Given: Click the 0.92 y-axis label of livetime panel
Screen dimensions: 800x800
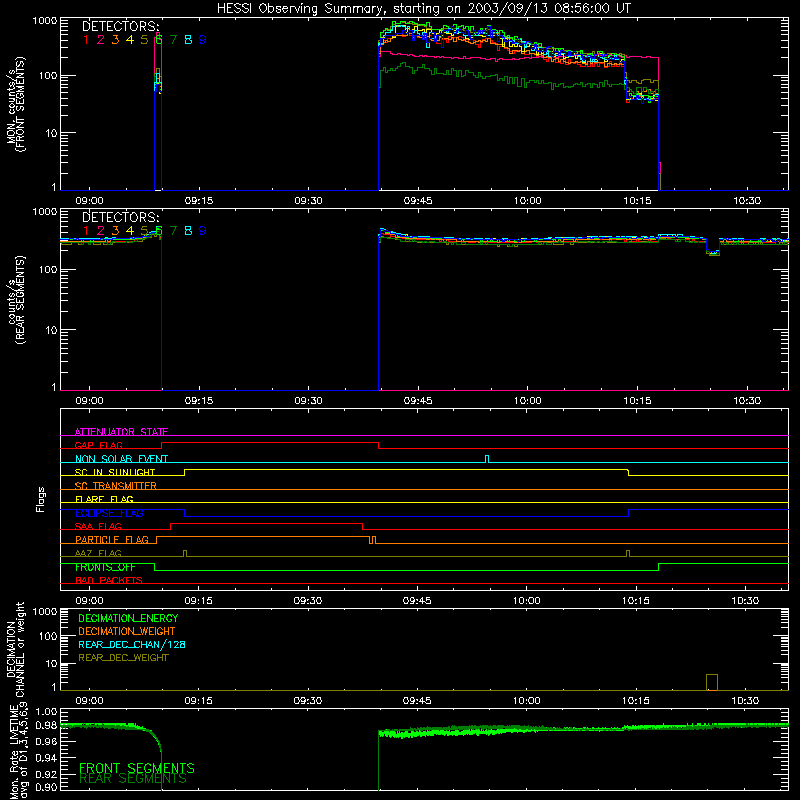Looking at the screenshot, I should 46,772.
